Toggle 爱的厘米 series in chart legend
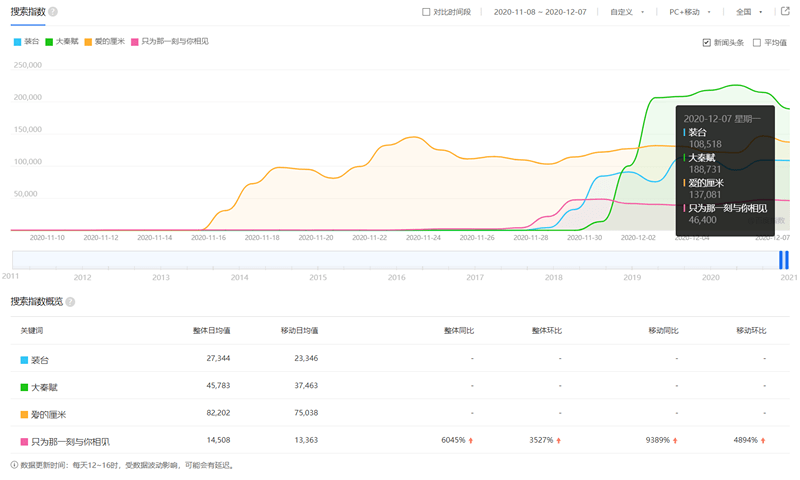The height and width of the screenshot is (480, 800). [x=105, y=42]
